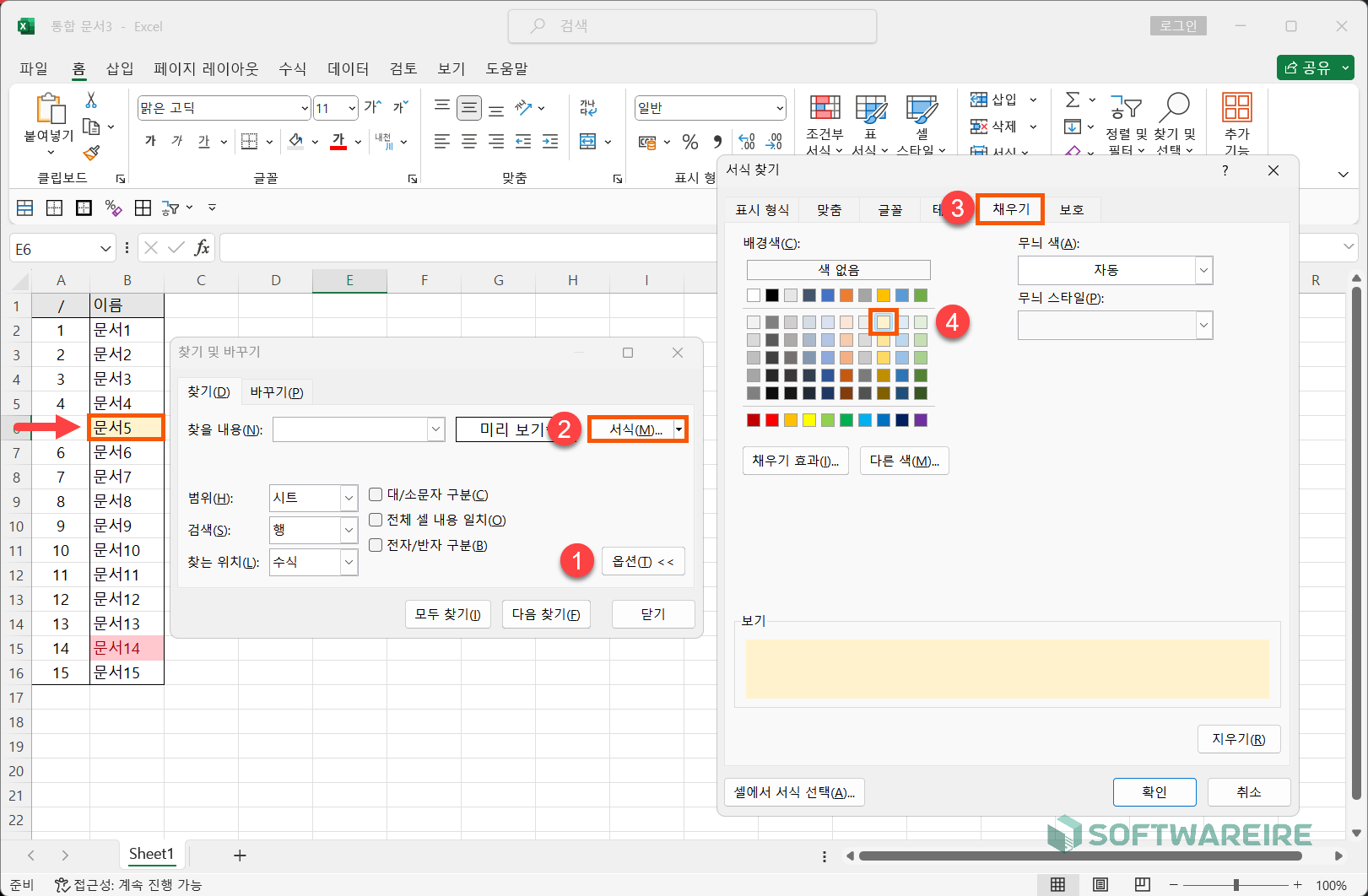Image resolution: width=1368 pixels, height=896 pixels.
Task: Click the Cut scissors icon
Action: pos(91,100)
